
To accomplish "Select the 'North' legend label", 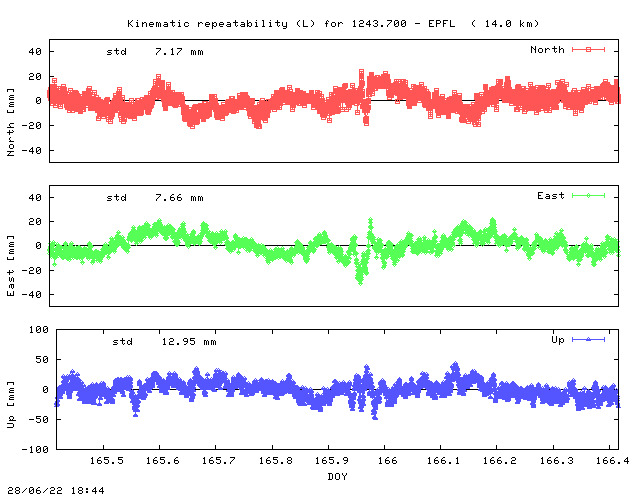I will pos(547,49).
